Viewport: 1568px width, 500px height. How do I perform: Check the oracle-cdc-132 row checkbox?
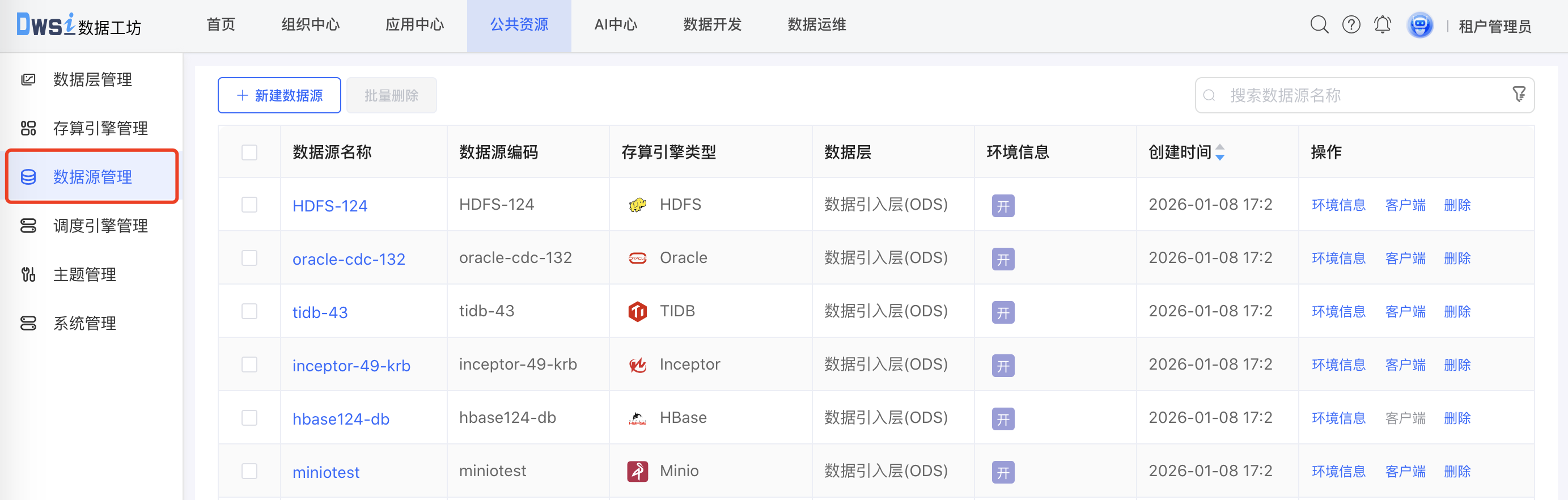249,259
